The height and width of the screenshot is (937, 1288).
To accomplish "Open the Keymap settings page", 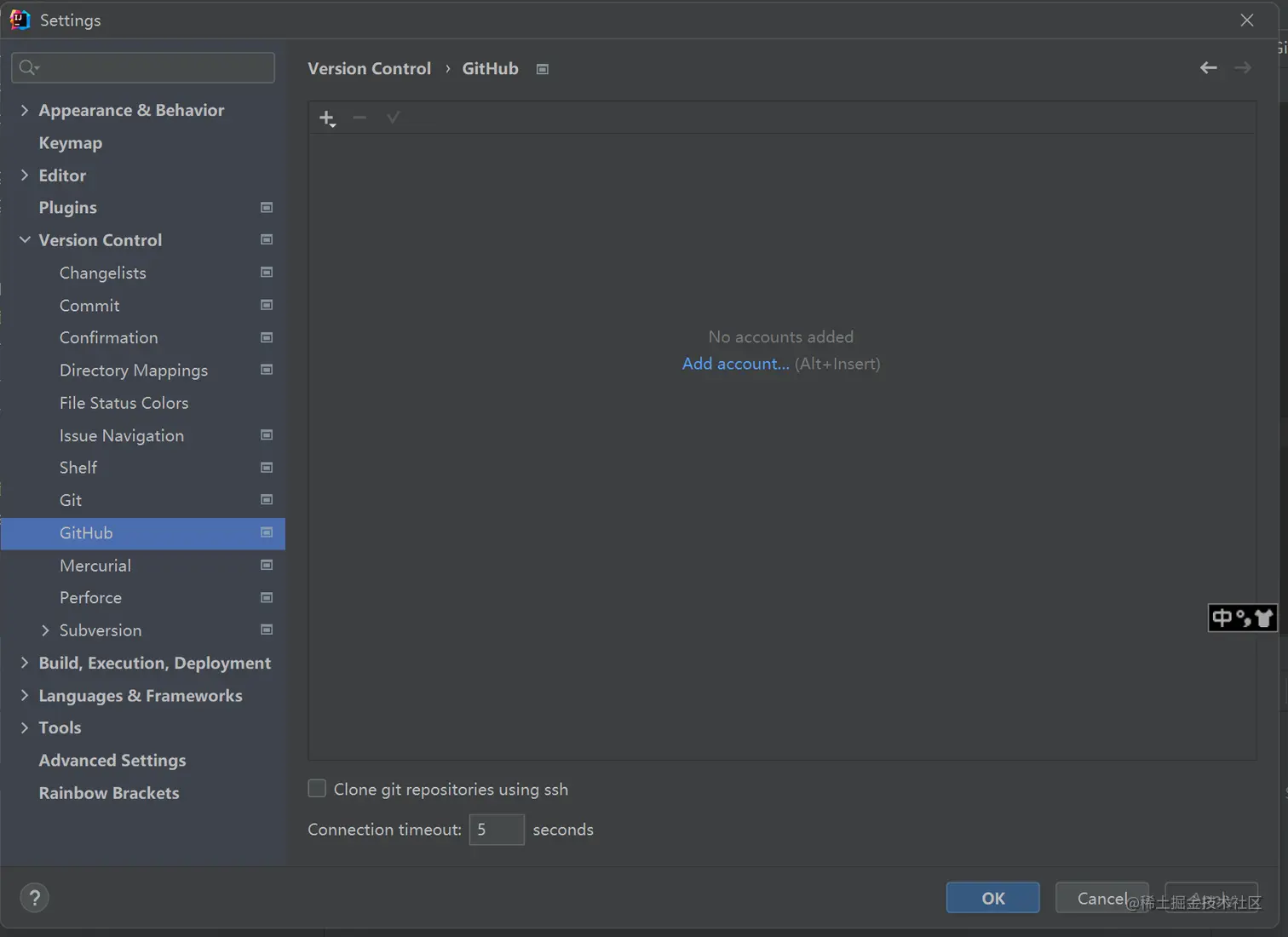I will click(x=71, y=143).
